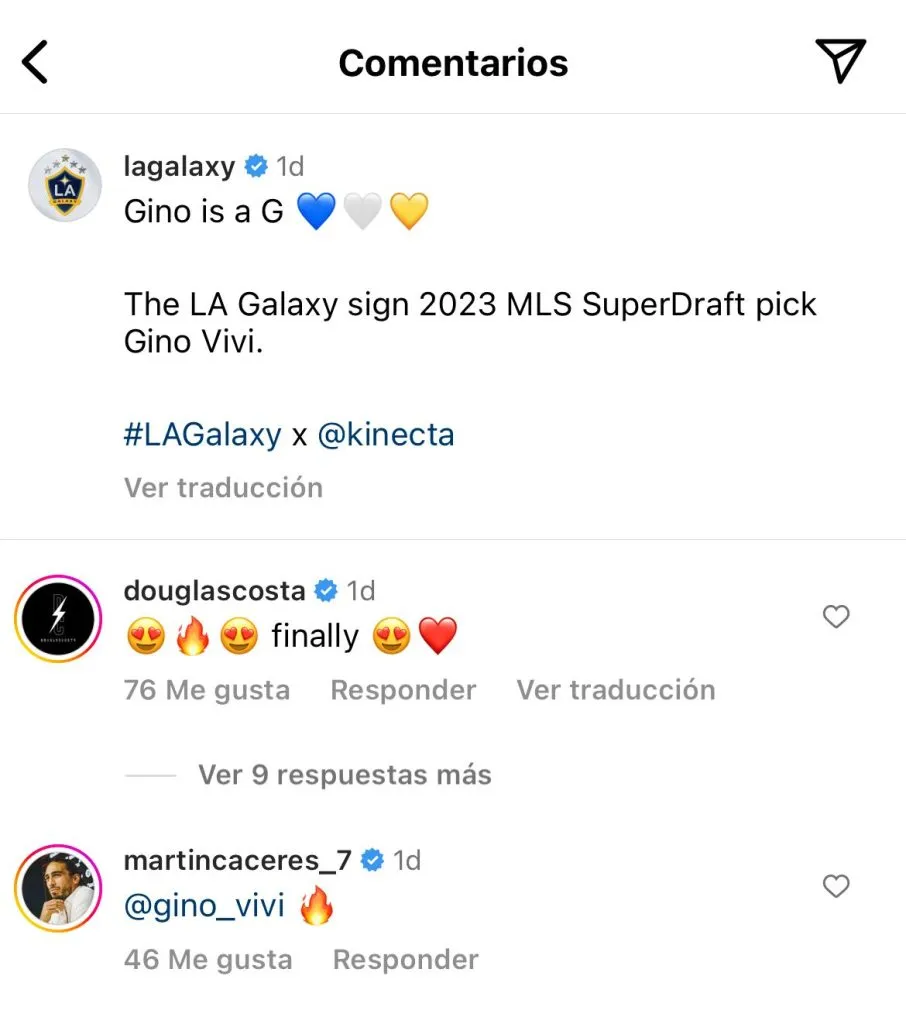Image resolution: width=906 pixels, height=1024 pixels.
Task: Click Ver traducción under lagalaxy caption
Action: (x=223, y=488)
